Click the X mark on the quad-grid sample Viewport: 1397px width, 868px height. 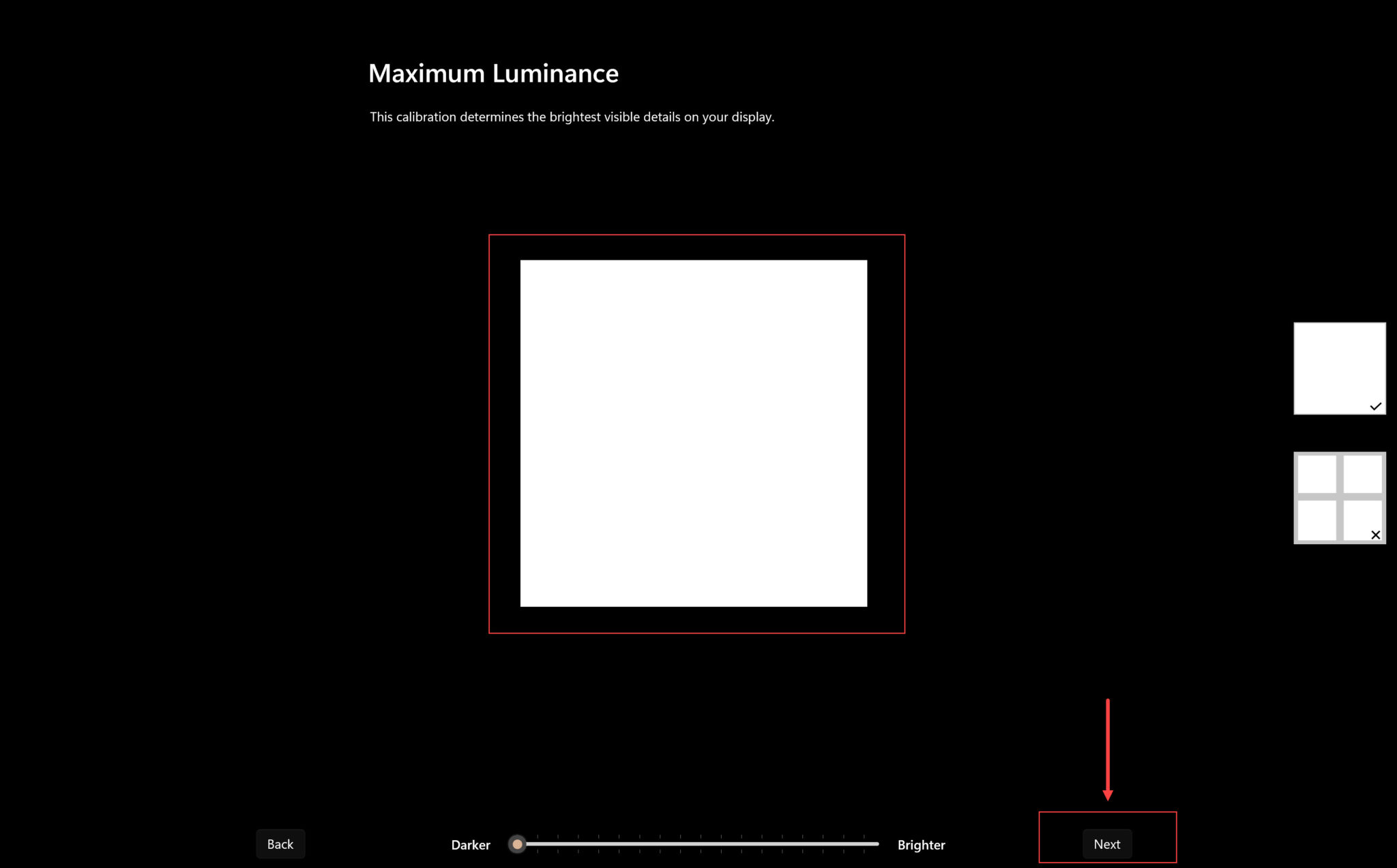1375,535
